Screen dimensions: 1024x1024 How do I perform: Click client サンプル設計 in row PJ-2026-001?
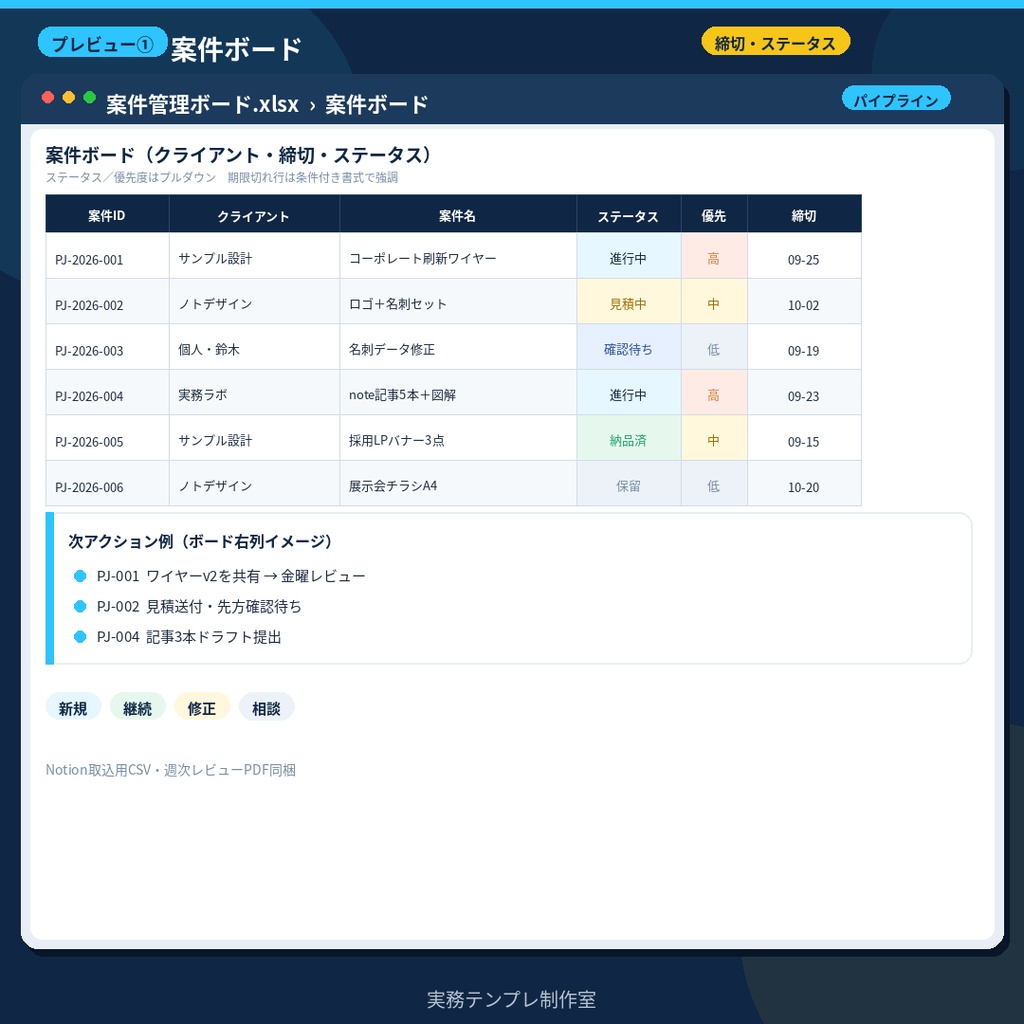pyautogui.click(x=254, y=256)
